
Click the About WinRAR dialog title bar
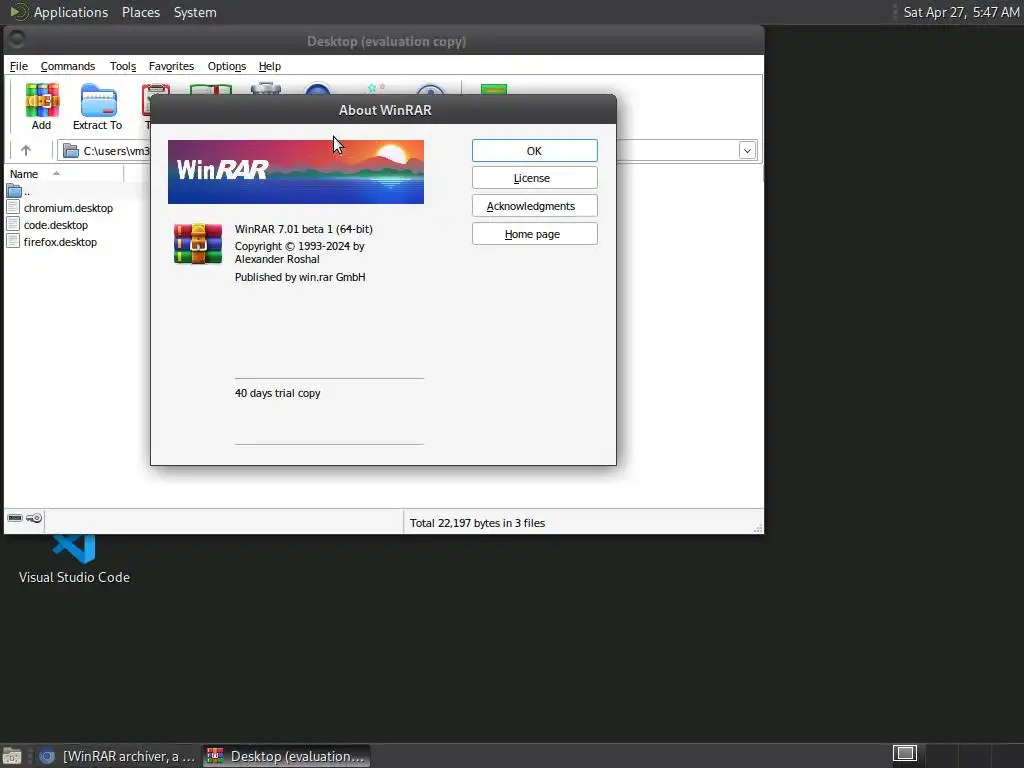pyautogui.click(x=384, y=110)
